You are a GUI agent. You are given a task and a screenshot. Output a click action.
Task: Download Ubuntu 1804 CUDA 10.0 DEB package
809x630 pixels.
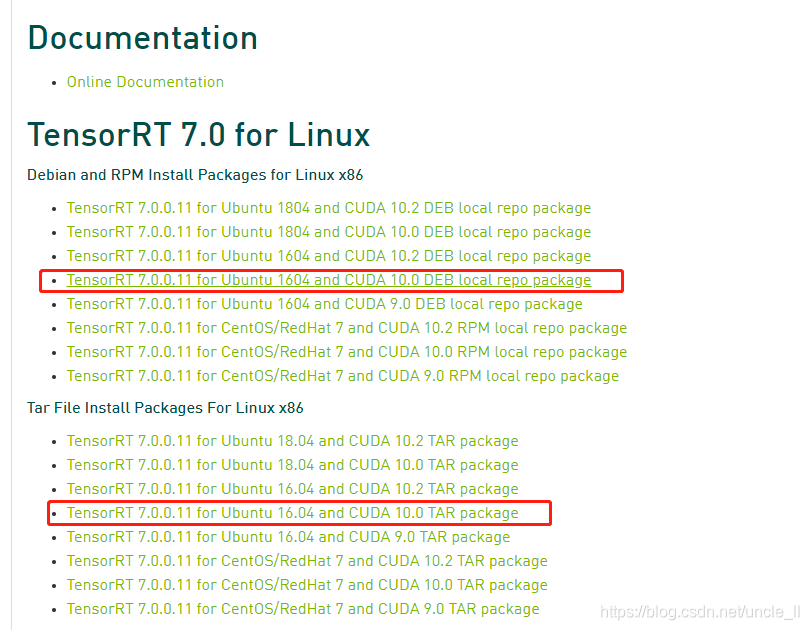click(329, 232)
